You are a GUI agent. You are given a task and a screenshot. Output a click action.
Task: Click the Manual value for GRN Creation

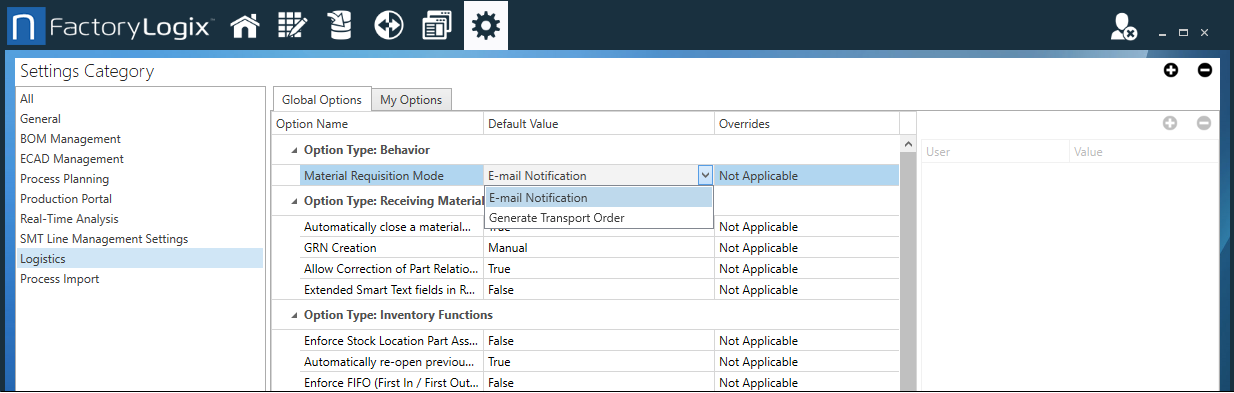click(507, 248)
